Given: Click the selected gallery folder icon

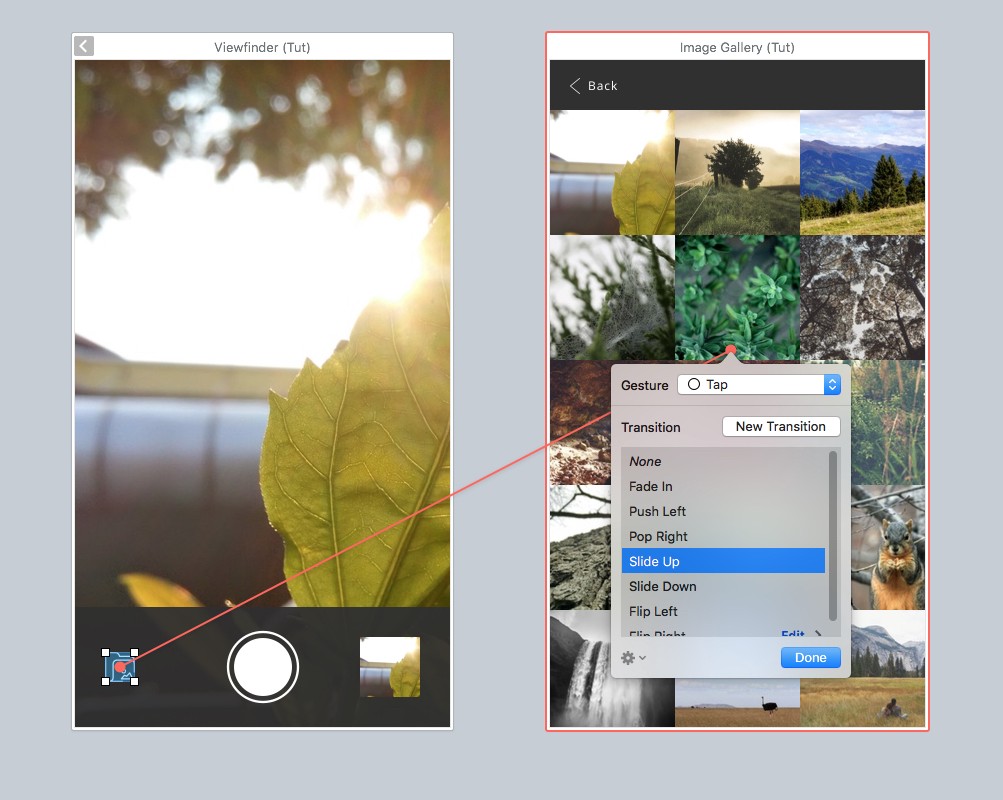Looking at the screenshot, I should [119, 667].
